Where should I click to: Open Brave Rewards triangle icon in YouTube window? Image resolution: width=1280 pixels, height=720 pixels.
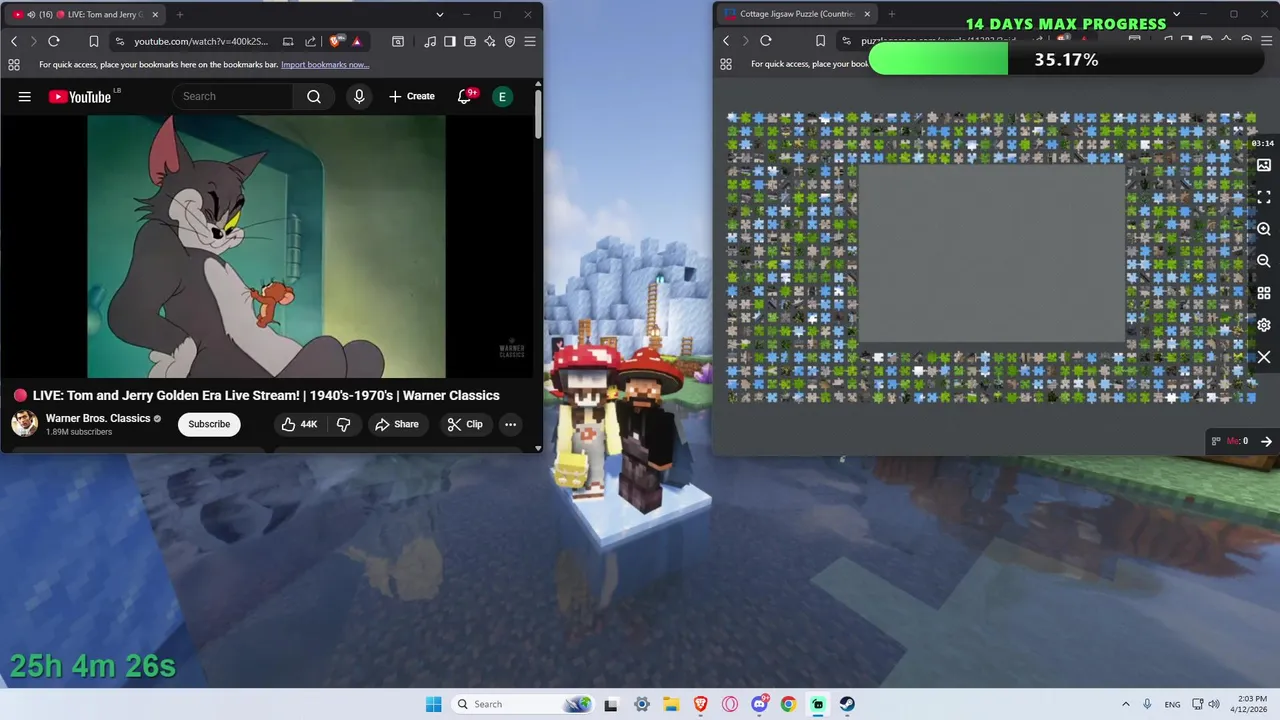(x=357, y=41)
